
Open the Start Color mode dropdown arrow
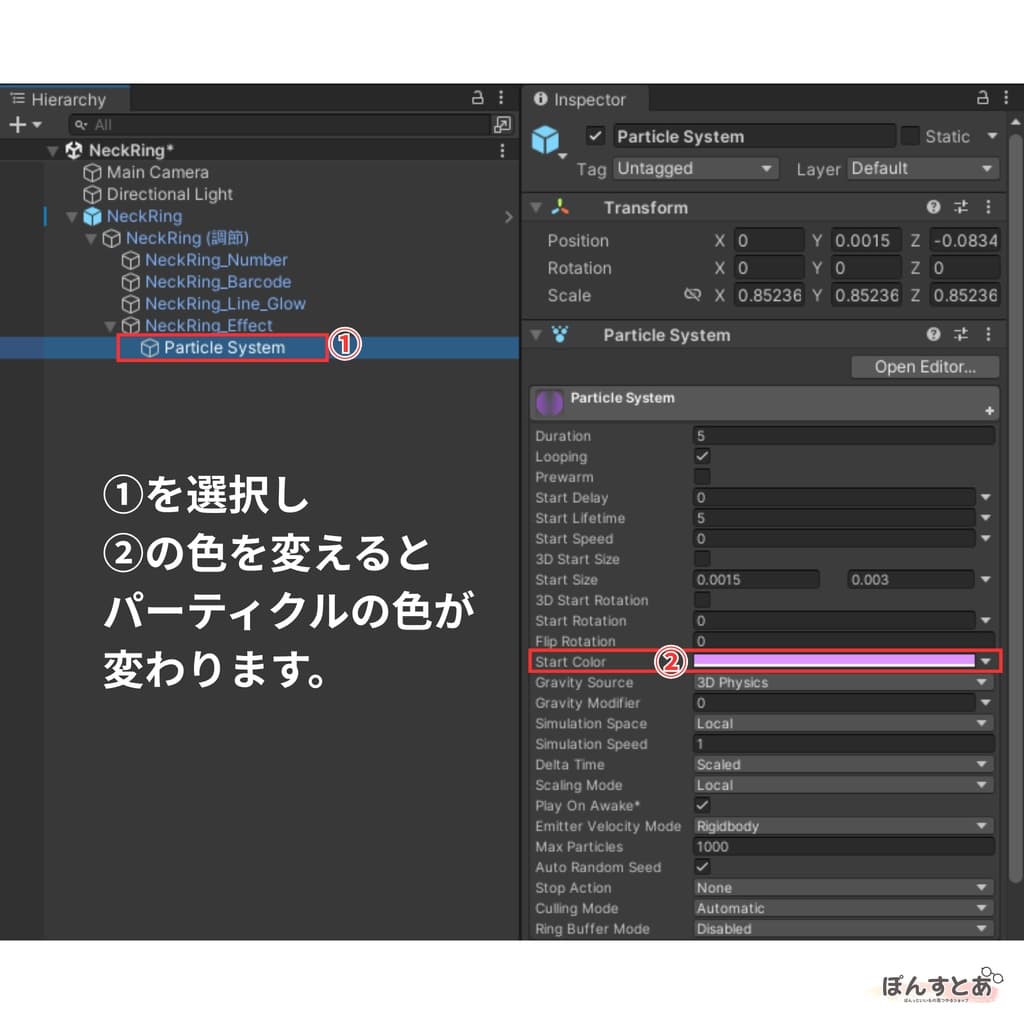click(985, 662)
